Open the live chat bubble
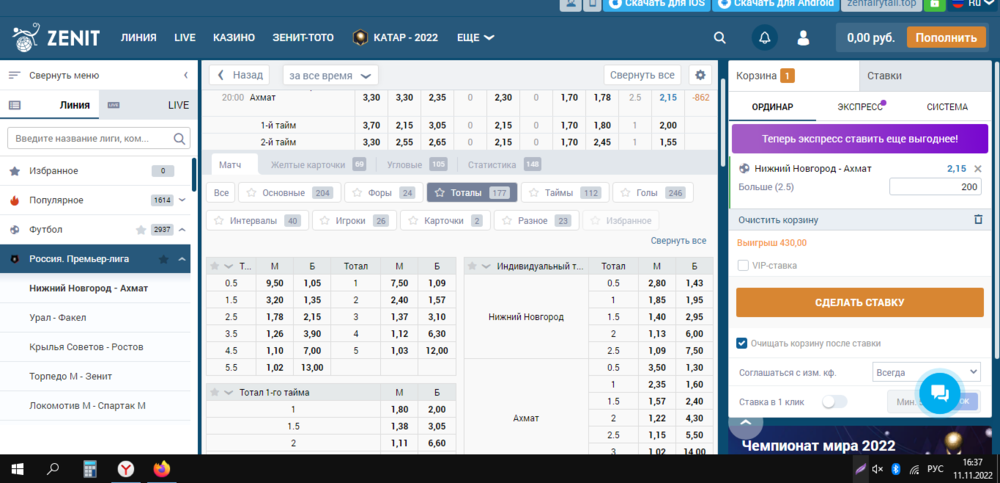This screenshot has width=1000, height=483. (940, 392)
